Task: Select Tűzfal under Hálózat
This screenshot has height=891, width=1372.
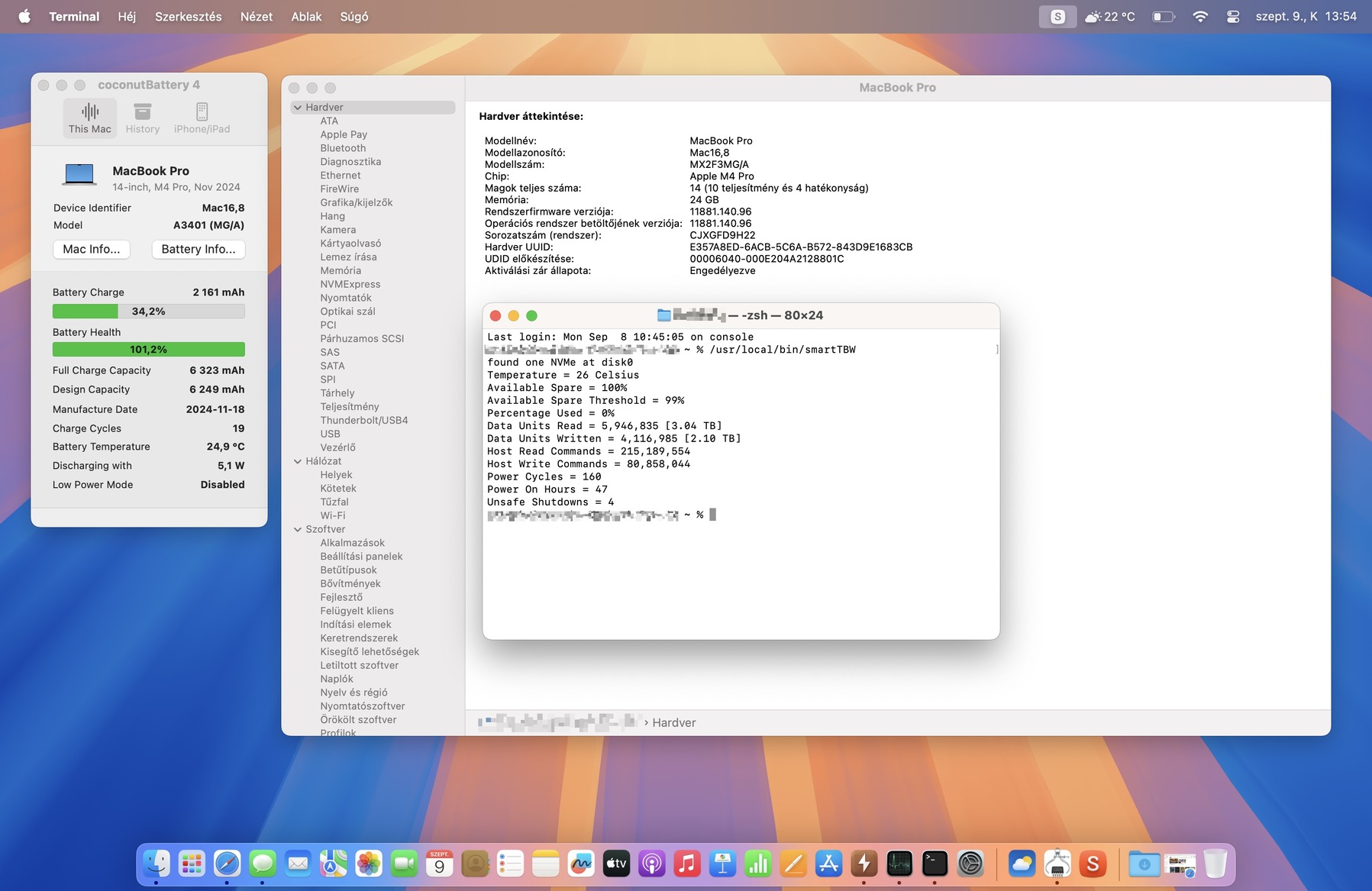Action: [334, 502]
